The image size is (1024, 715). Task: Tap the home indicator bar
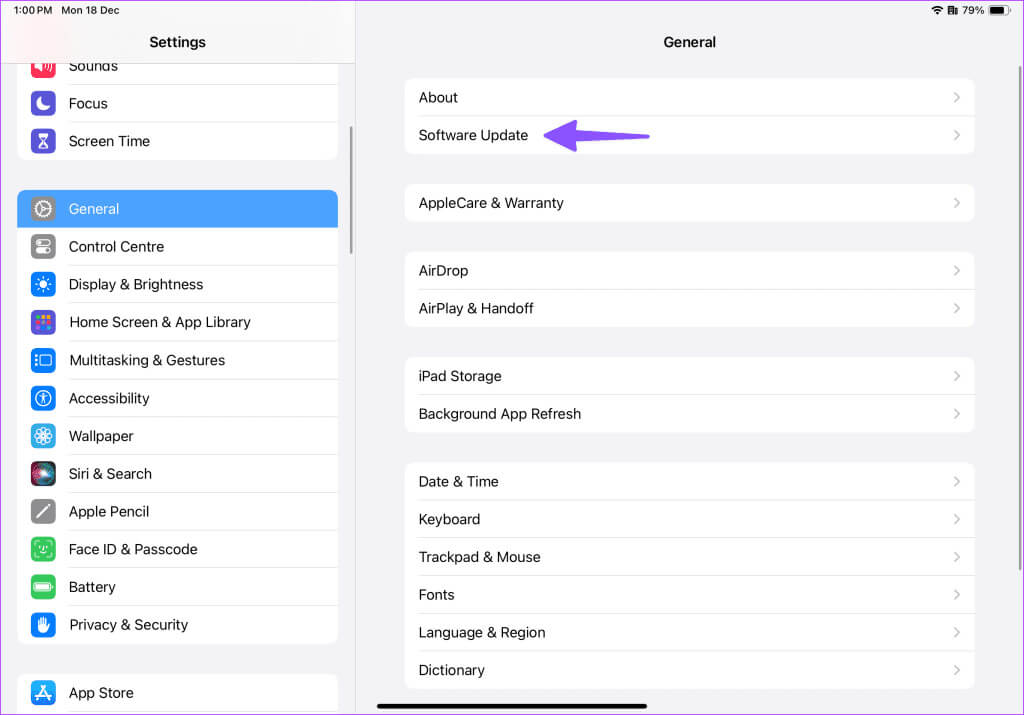pos(512,706)
